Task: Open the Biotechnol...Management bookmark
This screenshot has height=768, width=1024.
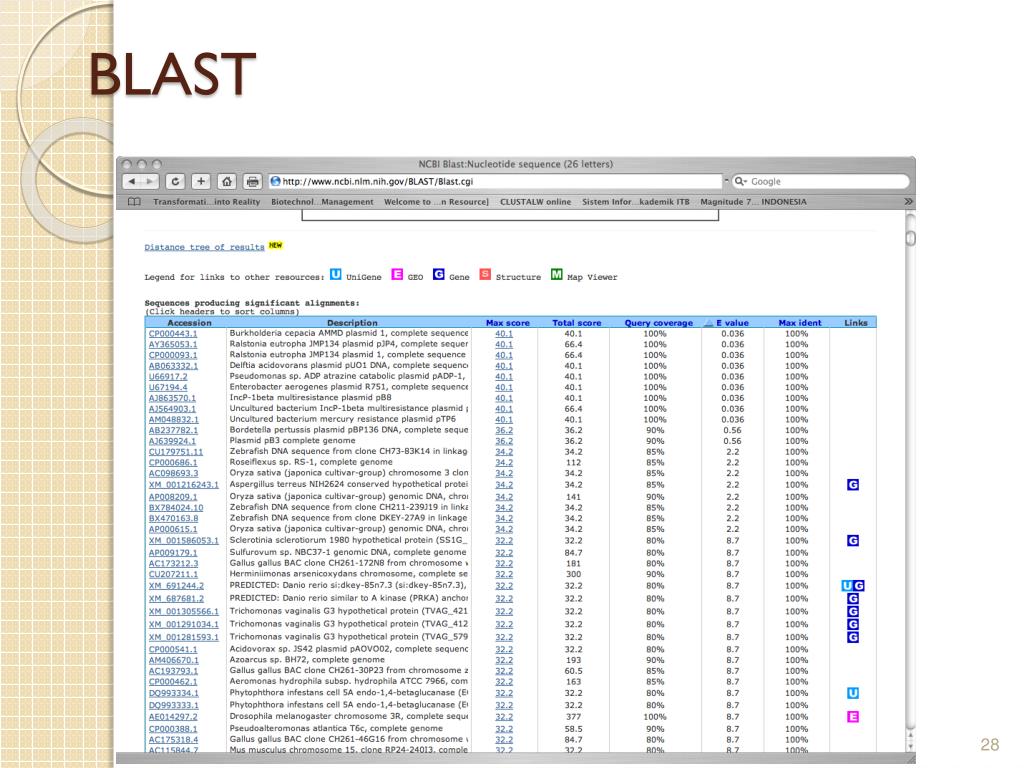Action: coord(322,202)
